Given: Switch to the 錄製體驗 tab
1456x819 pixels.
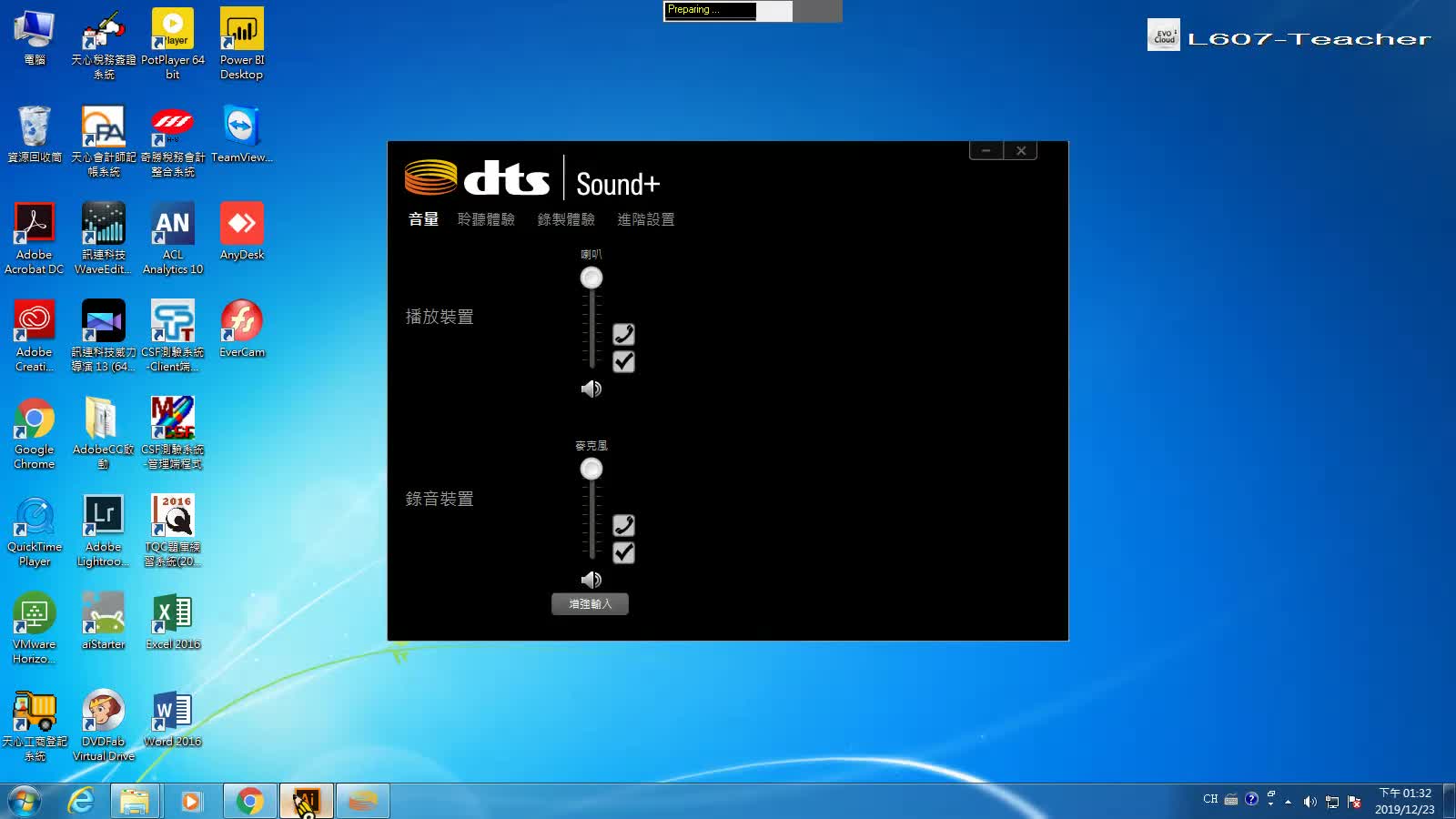Looking at the screenshot, I should [566, 219].
